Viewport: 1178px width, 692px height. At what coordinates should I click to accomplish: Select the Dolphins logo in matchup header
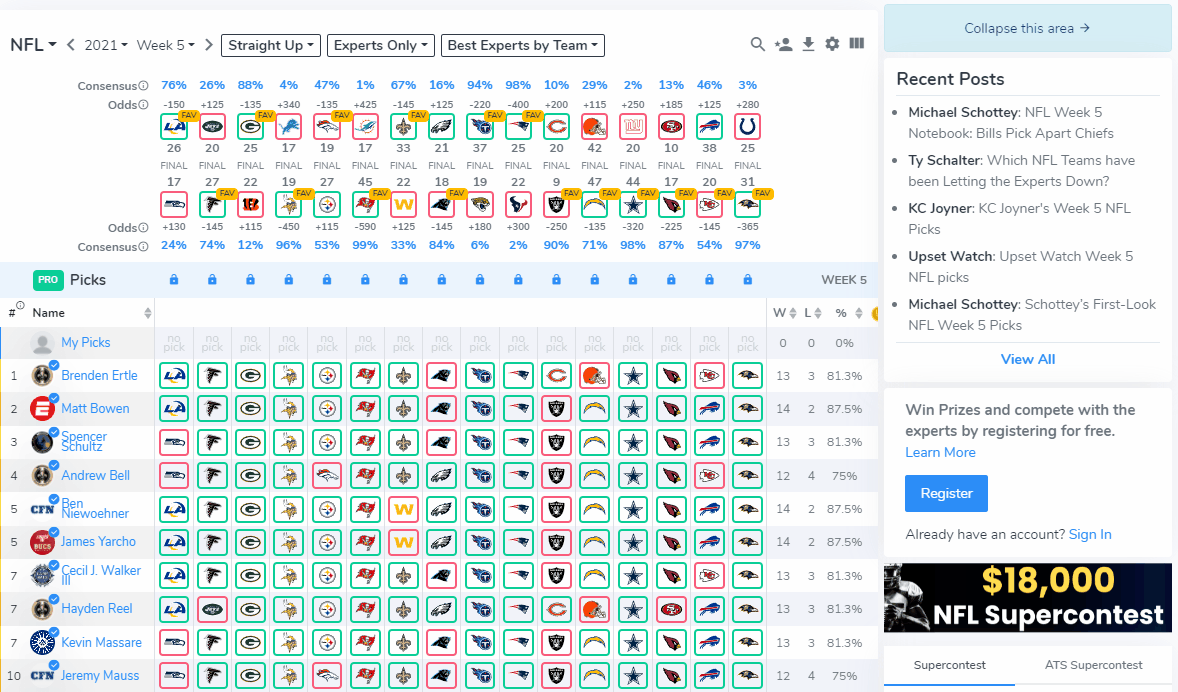[x=365, y=126]
